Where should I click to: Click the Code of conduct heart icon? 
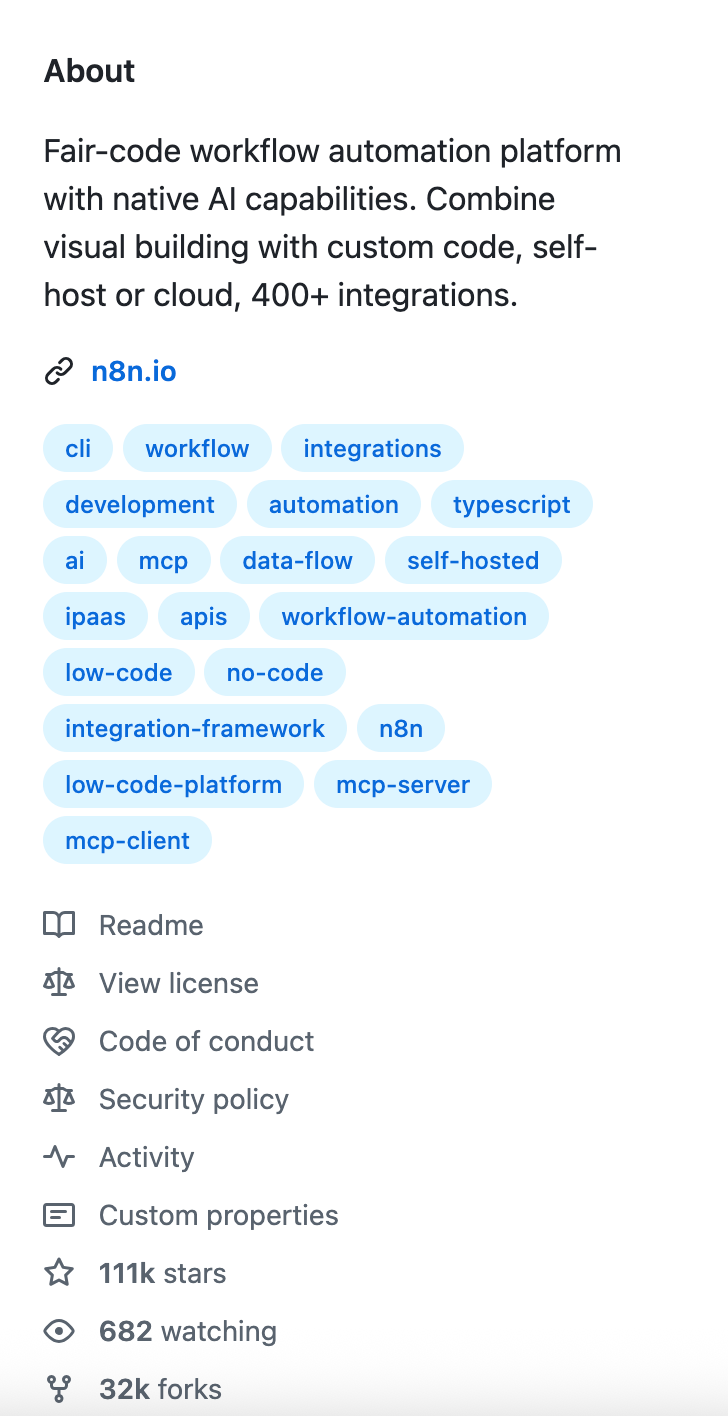tap(59, 1041)
